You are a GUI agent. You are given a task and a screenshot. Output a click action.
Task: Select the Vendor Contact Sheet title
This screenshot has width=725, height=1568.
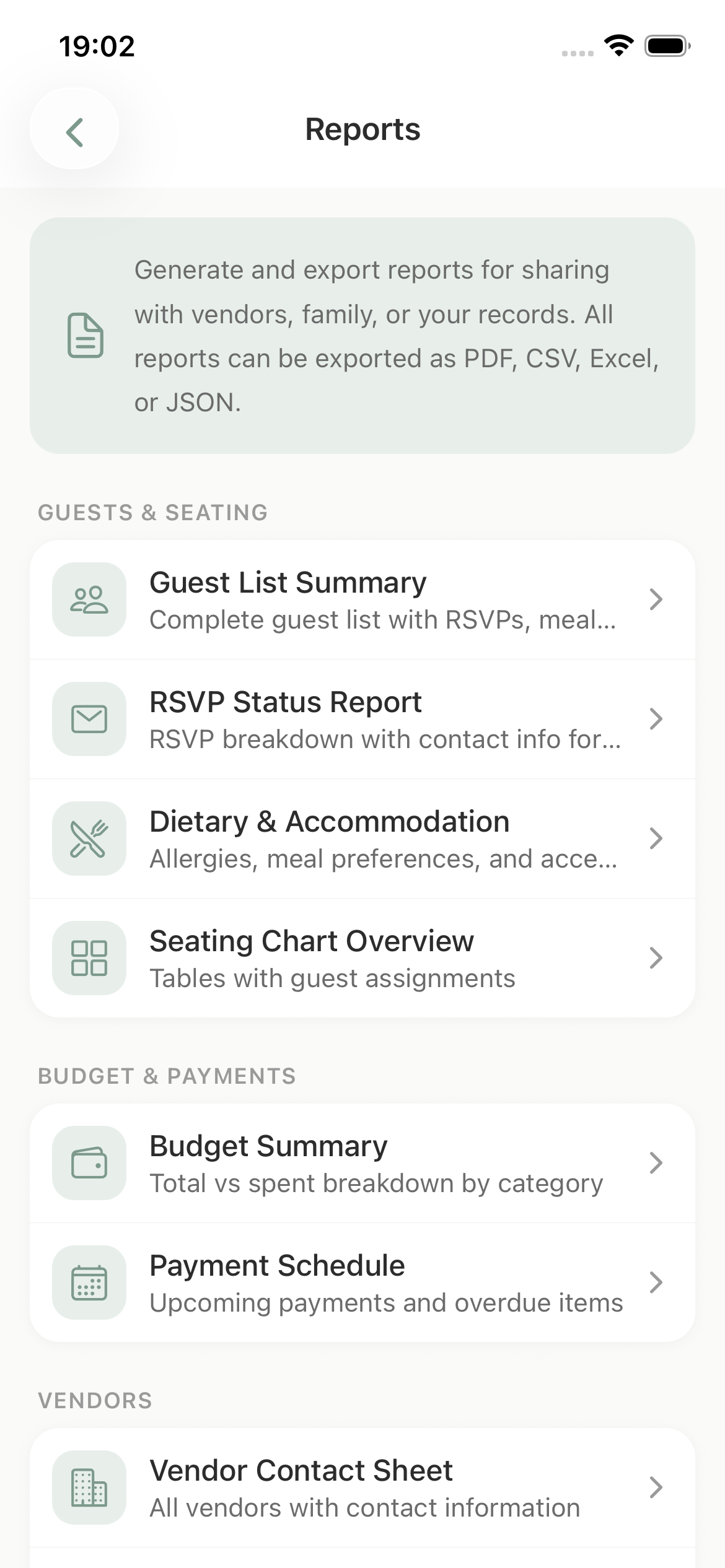tap(301, 1471)
